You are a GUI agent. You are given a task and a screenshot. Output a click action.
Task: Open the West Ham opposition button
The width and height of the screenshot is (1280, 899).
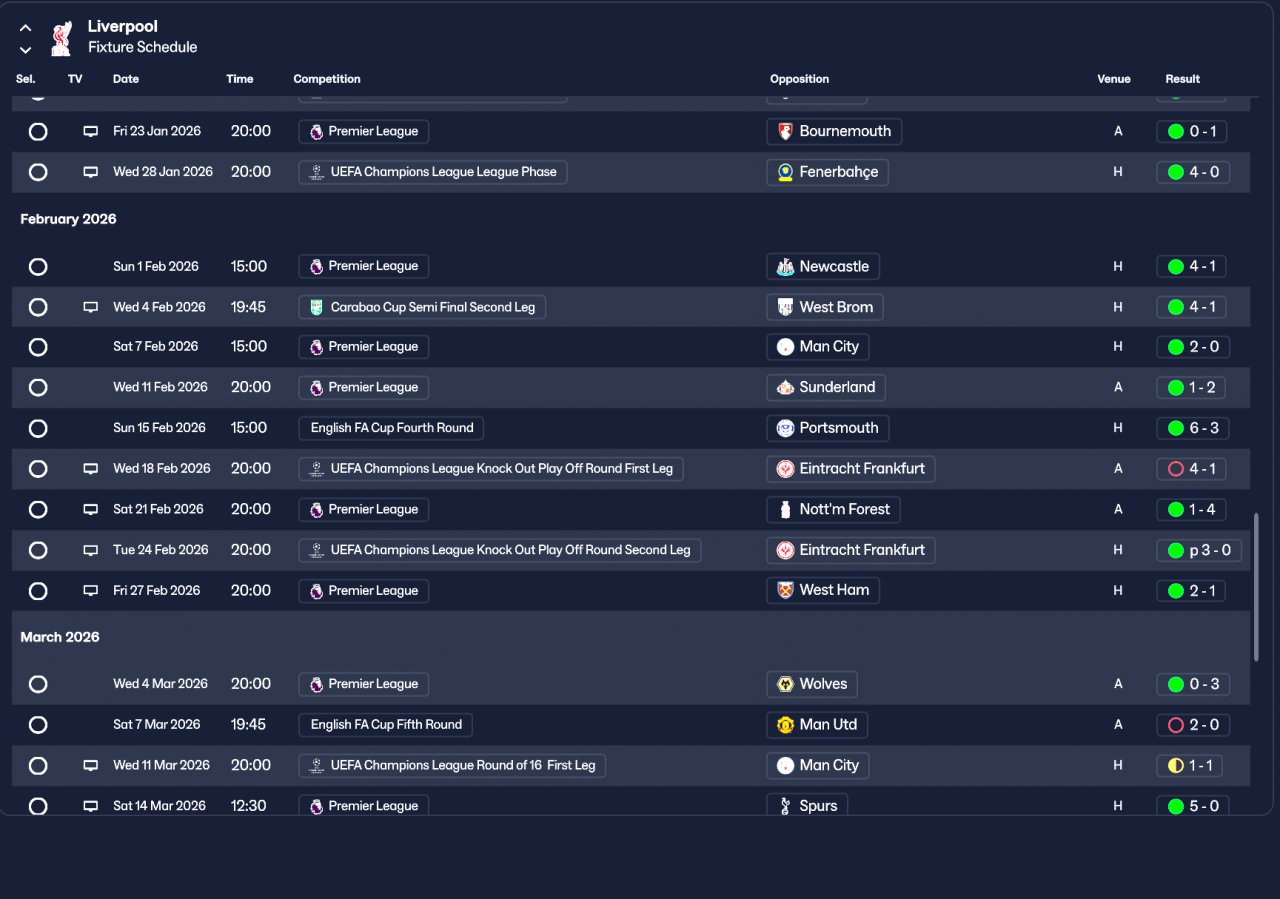point(824,590)
